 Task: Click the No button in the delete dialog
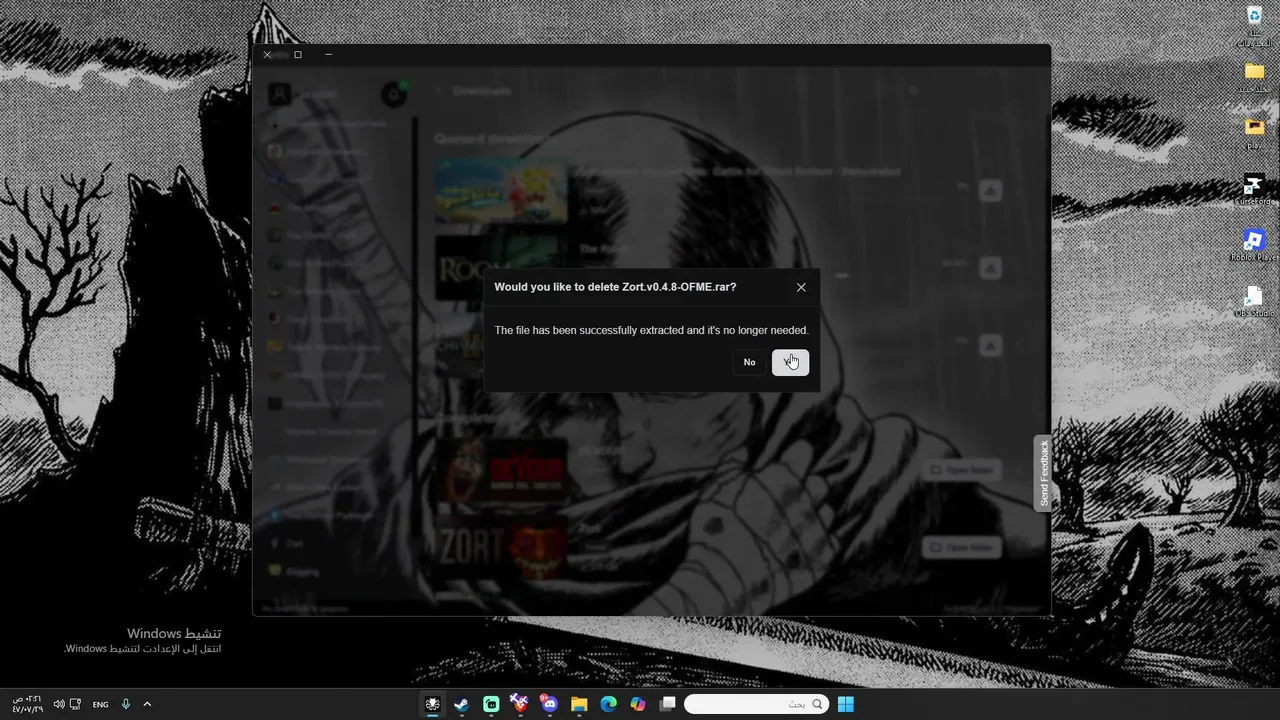[749, 362]
